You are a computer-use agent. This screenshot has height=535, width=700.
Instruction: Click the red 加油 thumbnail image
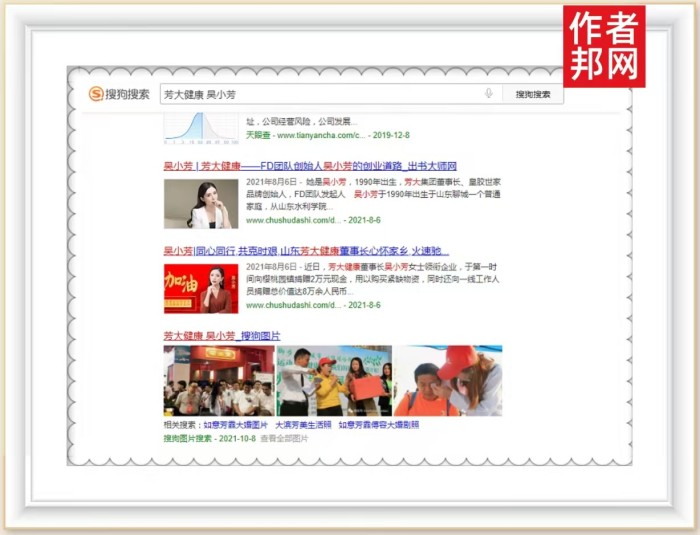coord(200,288)
